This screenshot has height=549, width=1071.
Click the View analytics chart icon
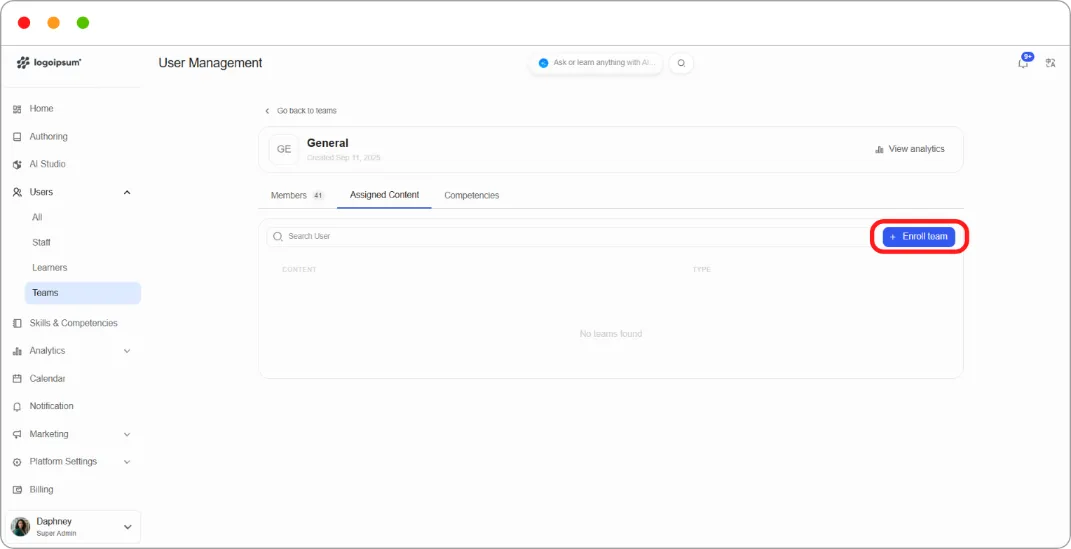click(x=879, y=149)
